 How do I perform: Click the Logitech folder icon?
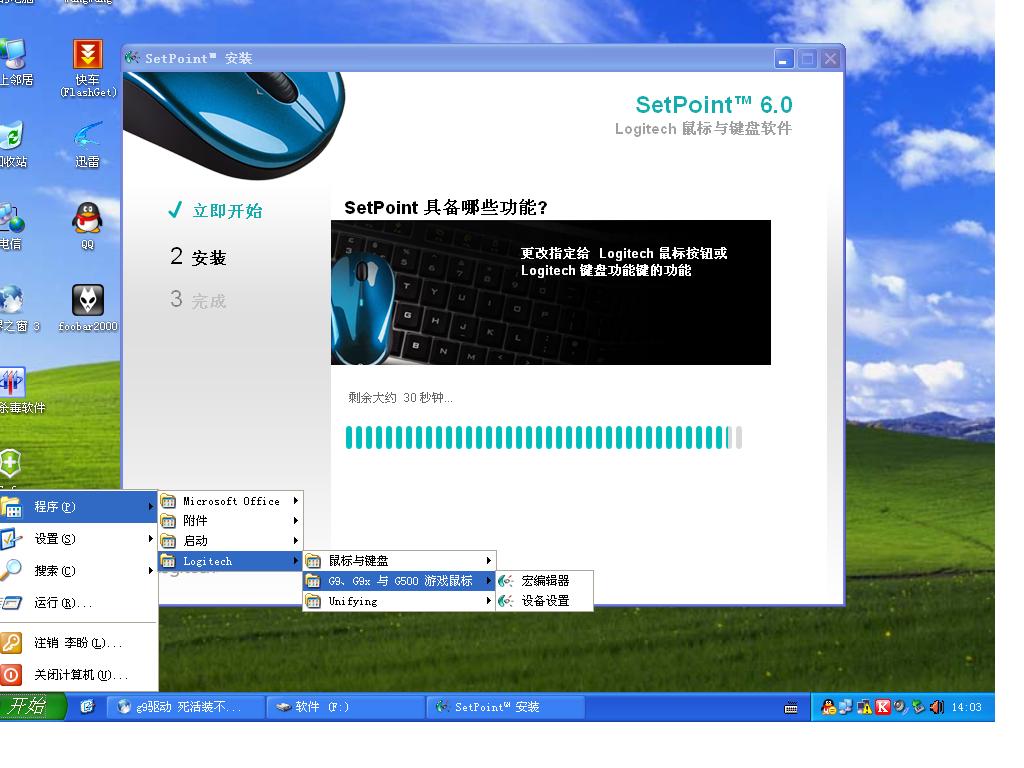tap(168, 561)
